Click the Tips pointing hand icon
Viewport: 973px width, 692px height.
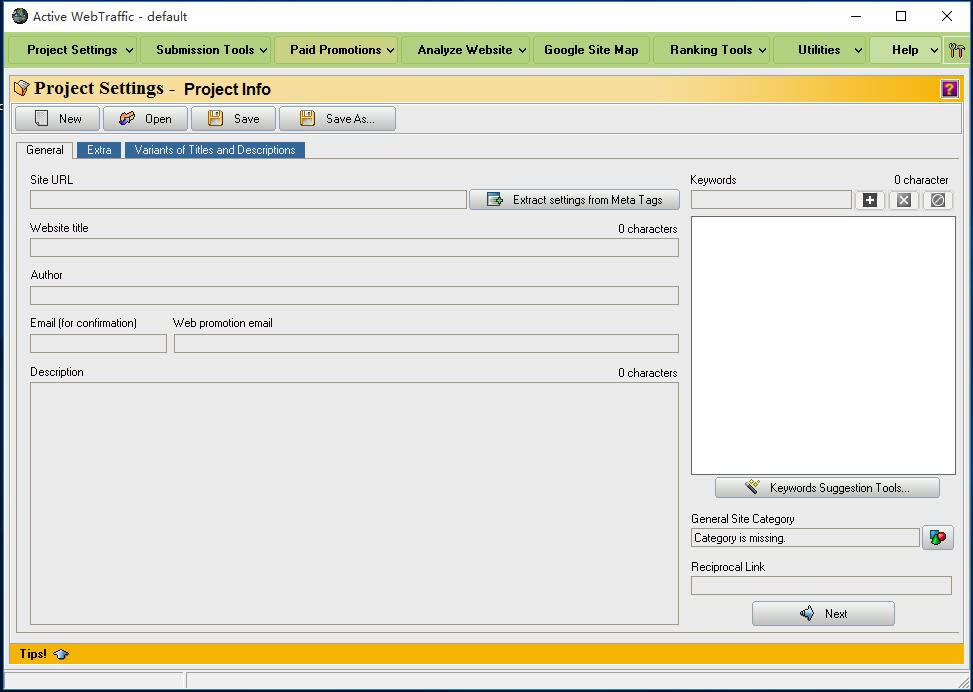pyautogui.click(x=61, y=654)
